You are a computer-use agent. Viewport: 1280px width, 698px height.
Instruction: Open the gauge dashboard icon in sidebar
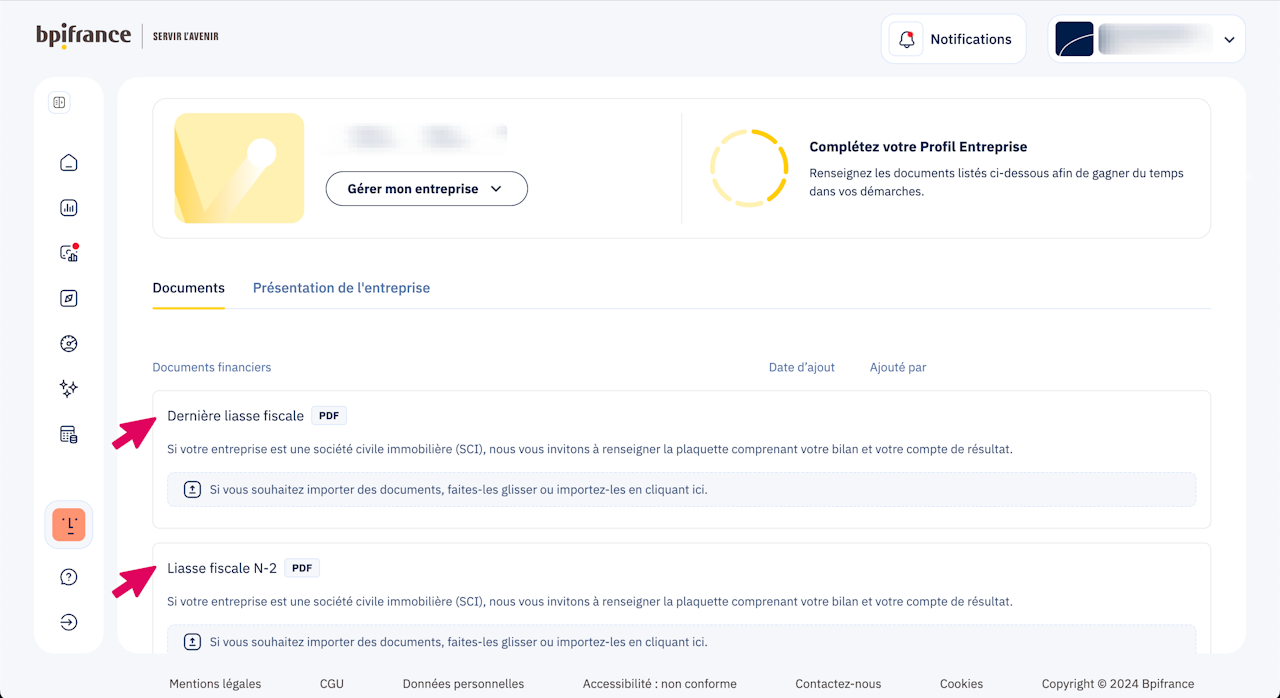click(69, 344)
